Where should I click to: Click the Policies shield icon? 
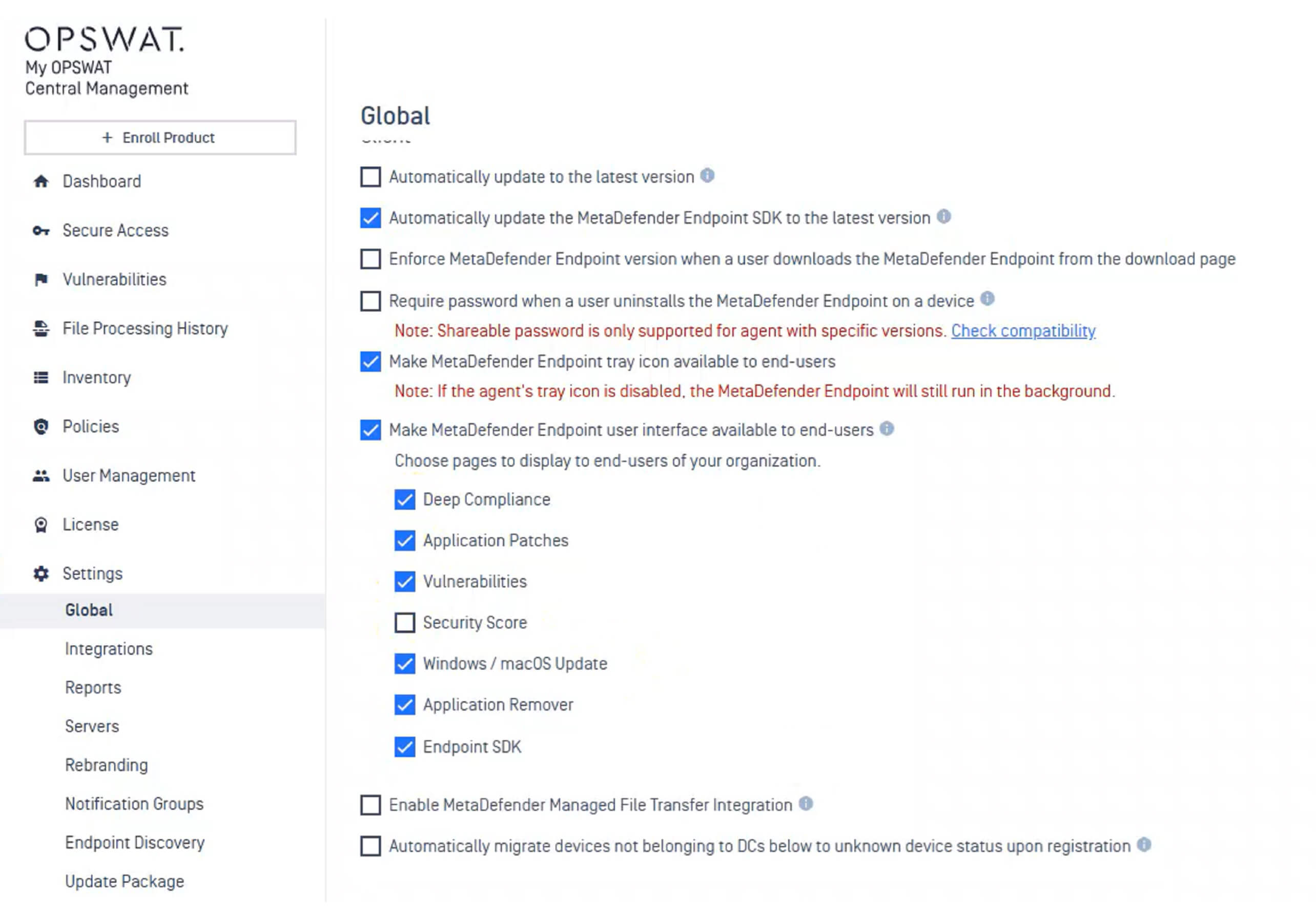tap(40, 427)
